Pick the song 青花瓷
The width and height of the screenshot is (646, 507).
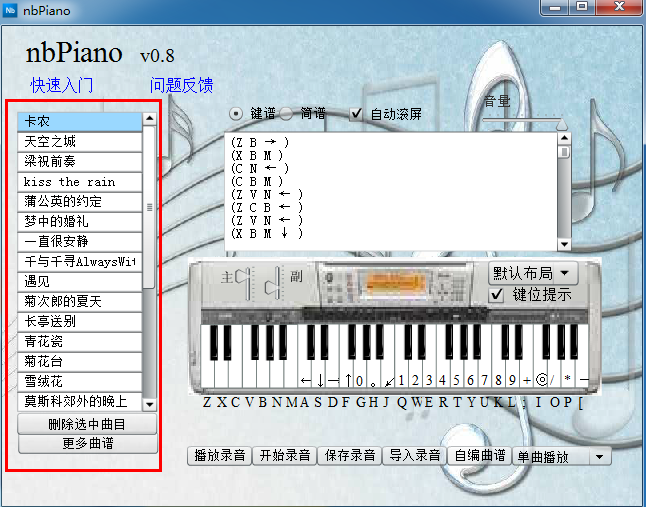pos(80,342)
